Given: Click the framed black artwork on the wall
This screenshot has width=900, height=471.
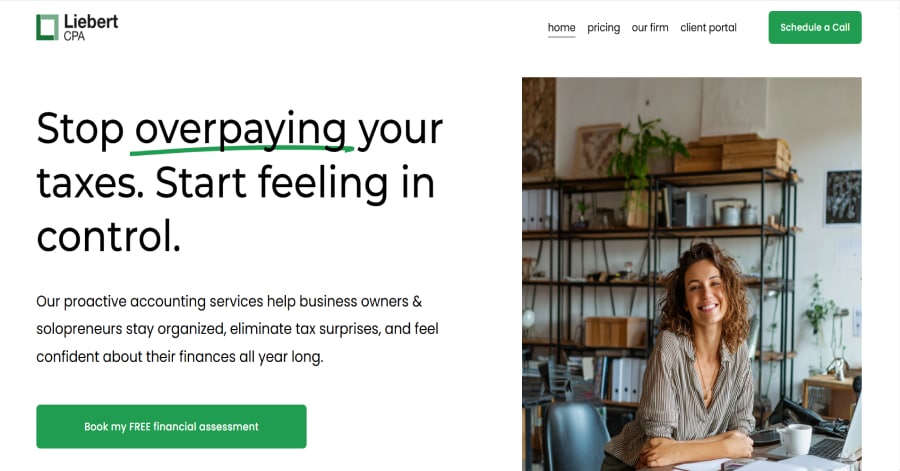Looking at the screenshot, I should pyautogui.click(x=843, y=197).
